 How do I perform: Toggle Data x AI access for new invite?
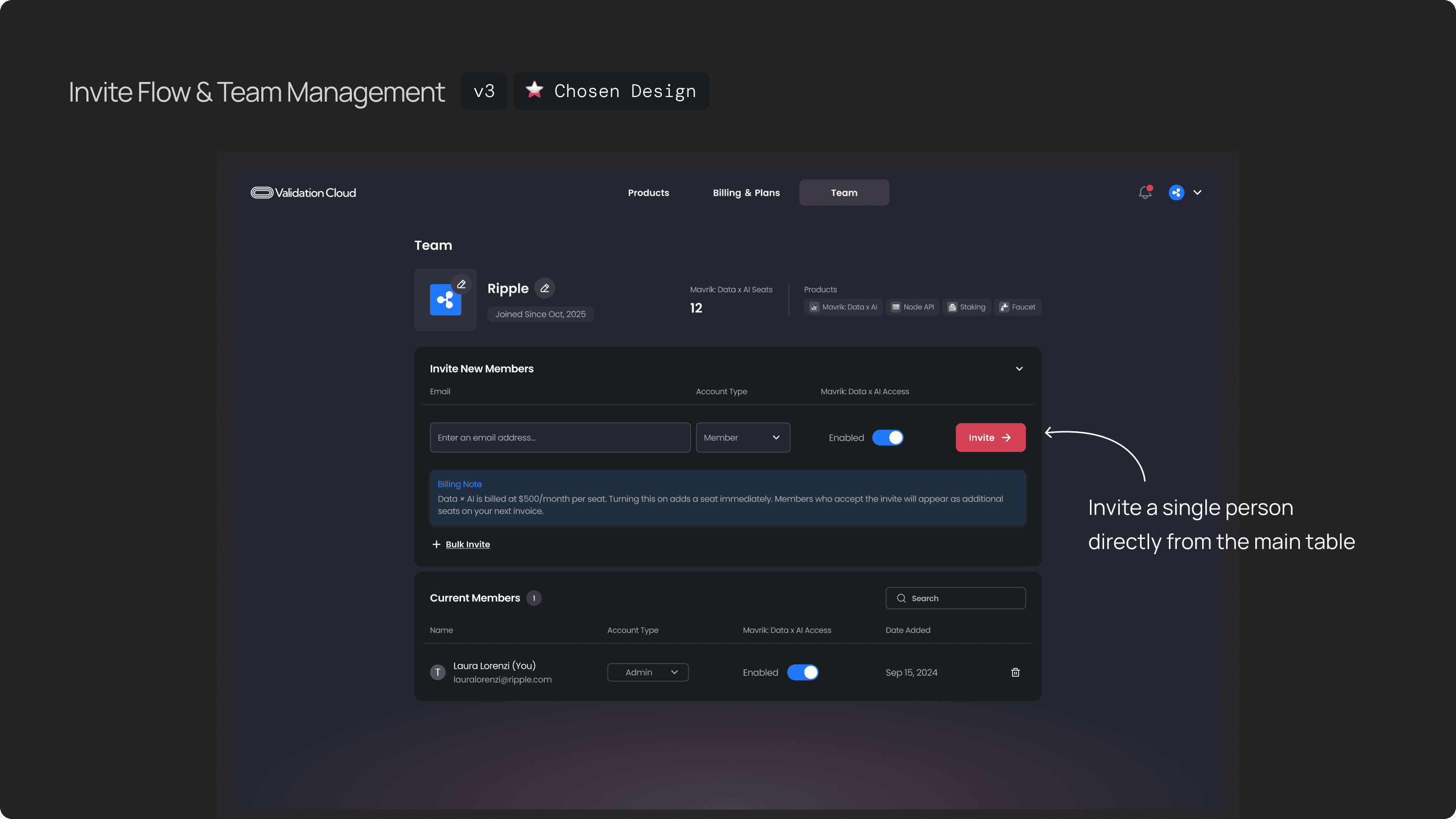(x=887, y=437)
